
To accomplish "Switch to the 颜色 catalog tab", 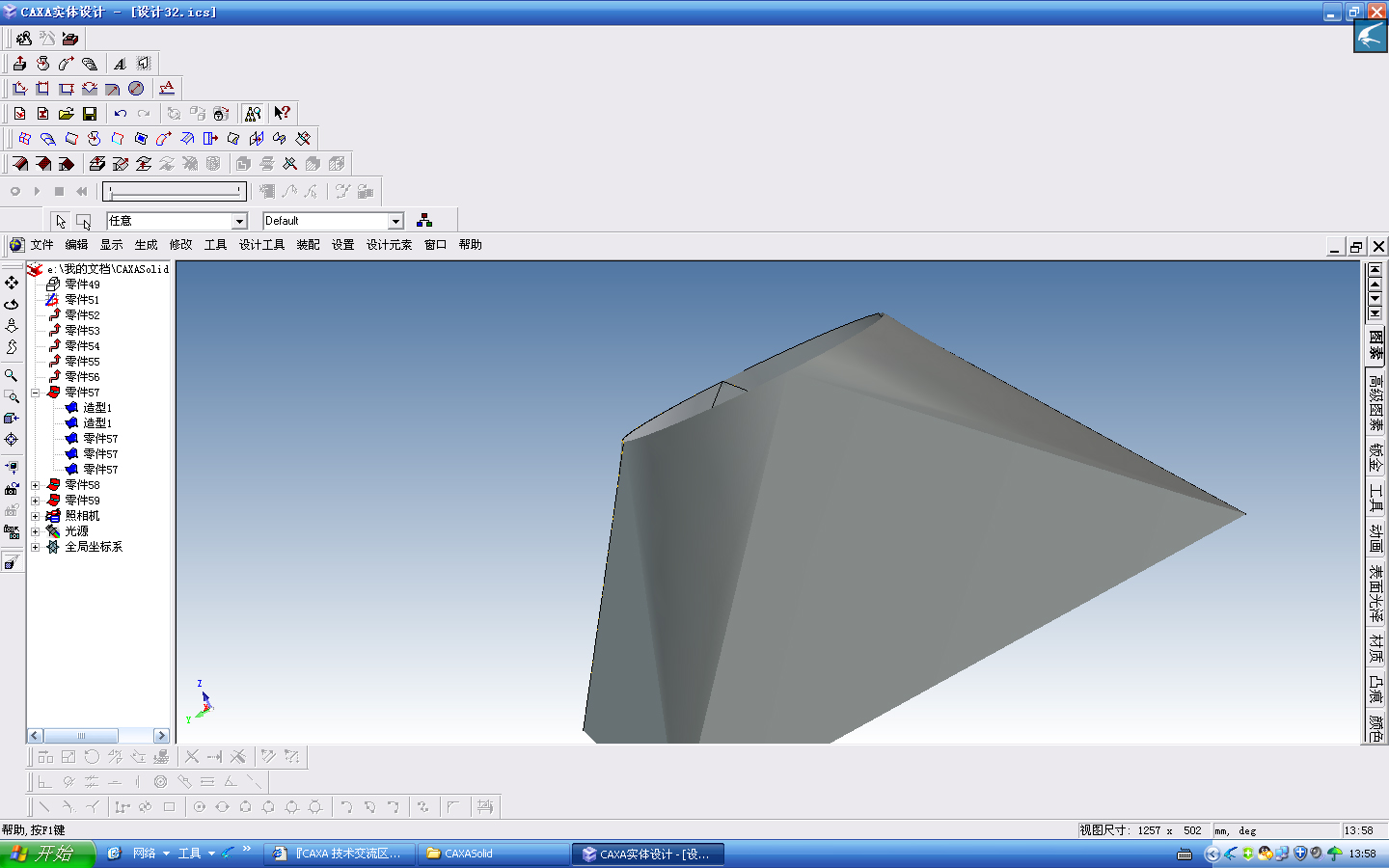I will [x=1375, y=729].
